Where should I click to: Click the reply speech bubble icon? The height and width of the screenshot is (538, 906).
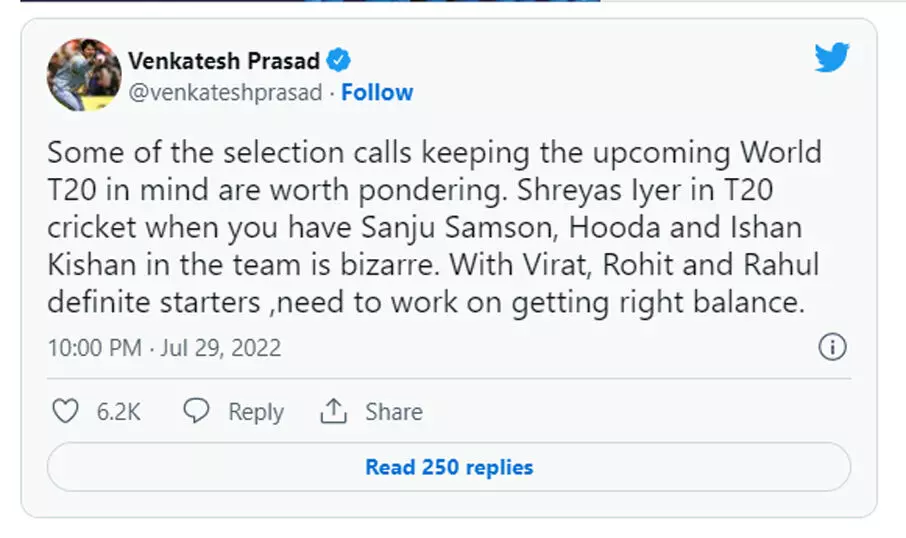tap(197, 411)
